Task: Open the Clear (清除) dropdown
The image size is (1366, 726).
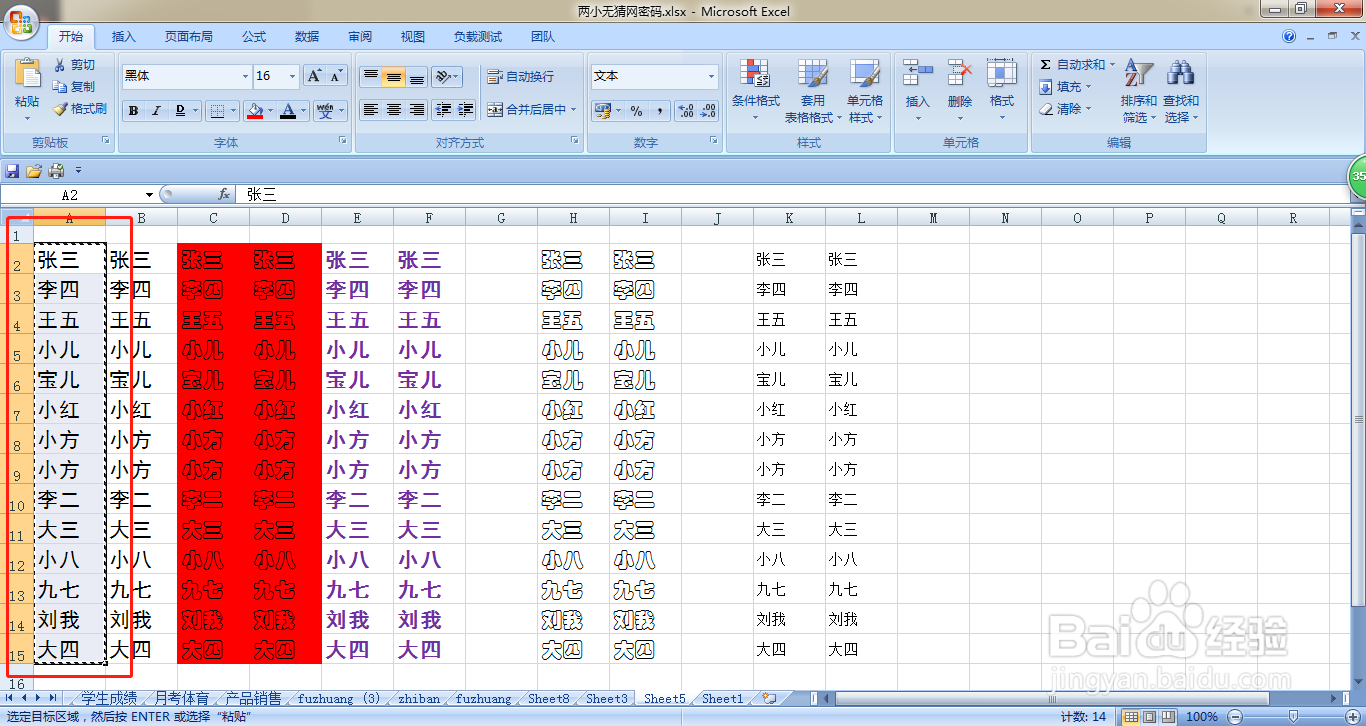Action: pos(1066,109)
